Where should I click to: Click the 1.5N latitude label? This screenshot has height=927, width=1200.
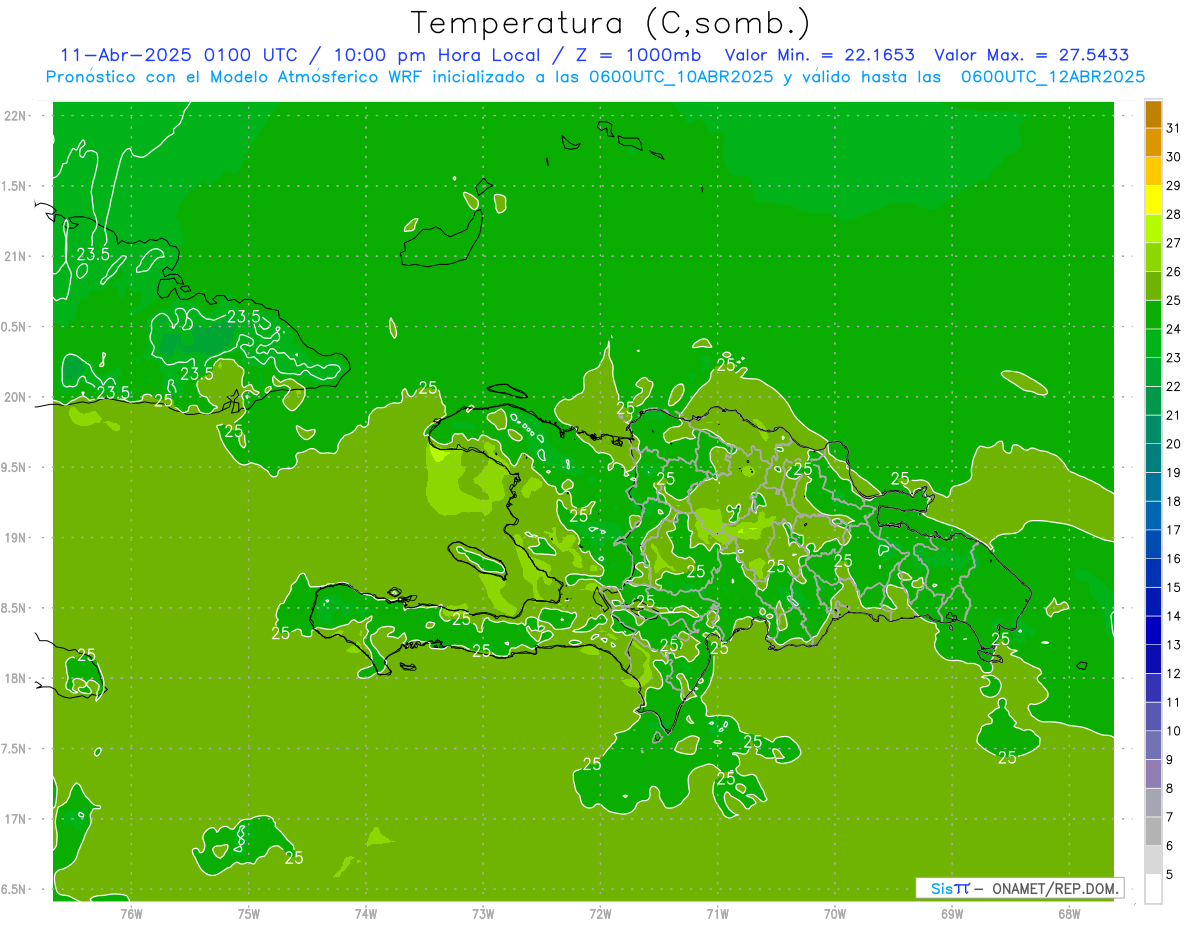coord(16,186)
